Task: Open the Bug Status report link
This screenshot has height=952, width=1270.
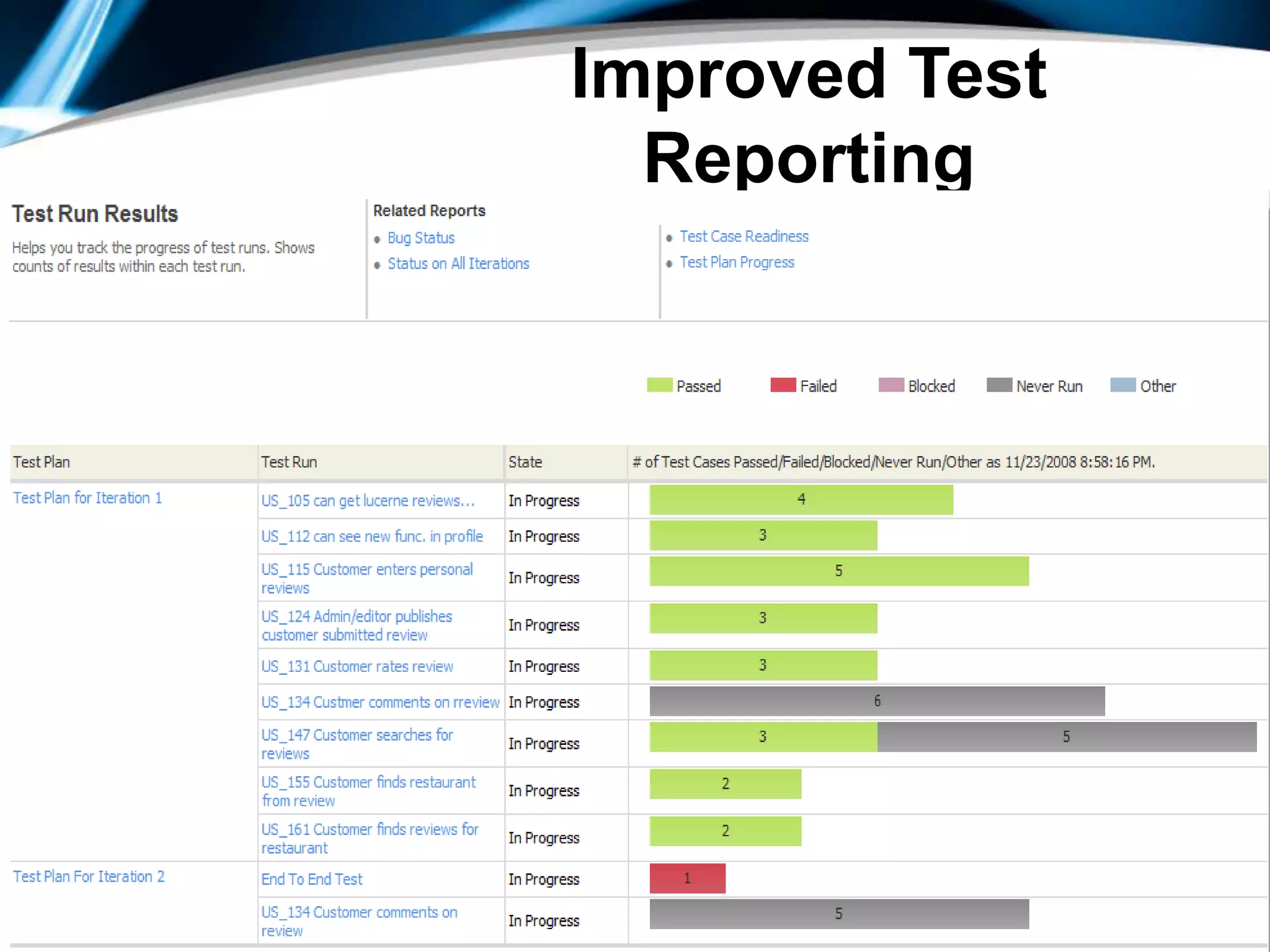Action: tap(420, 238)
